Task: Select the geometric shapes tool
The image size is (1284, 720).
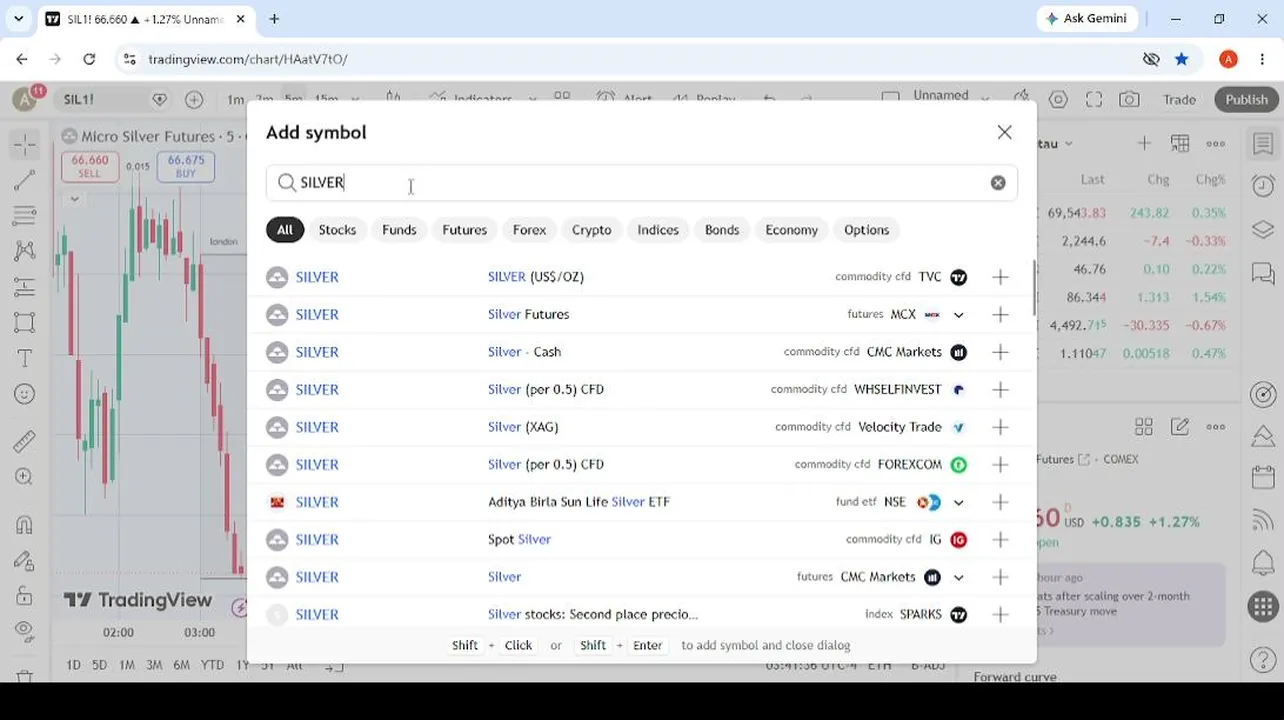Action: click(25, 322)
